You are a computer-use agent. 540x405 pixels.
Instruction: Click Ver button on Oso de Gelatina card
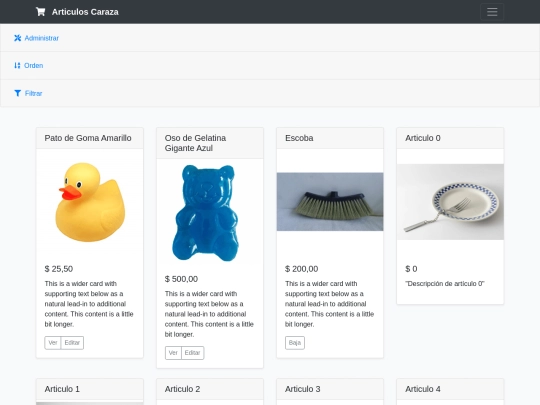(173, 353)
